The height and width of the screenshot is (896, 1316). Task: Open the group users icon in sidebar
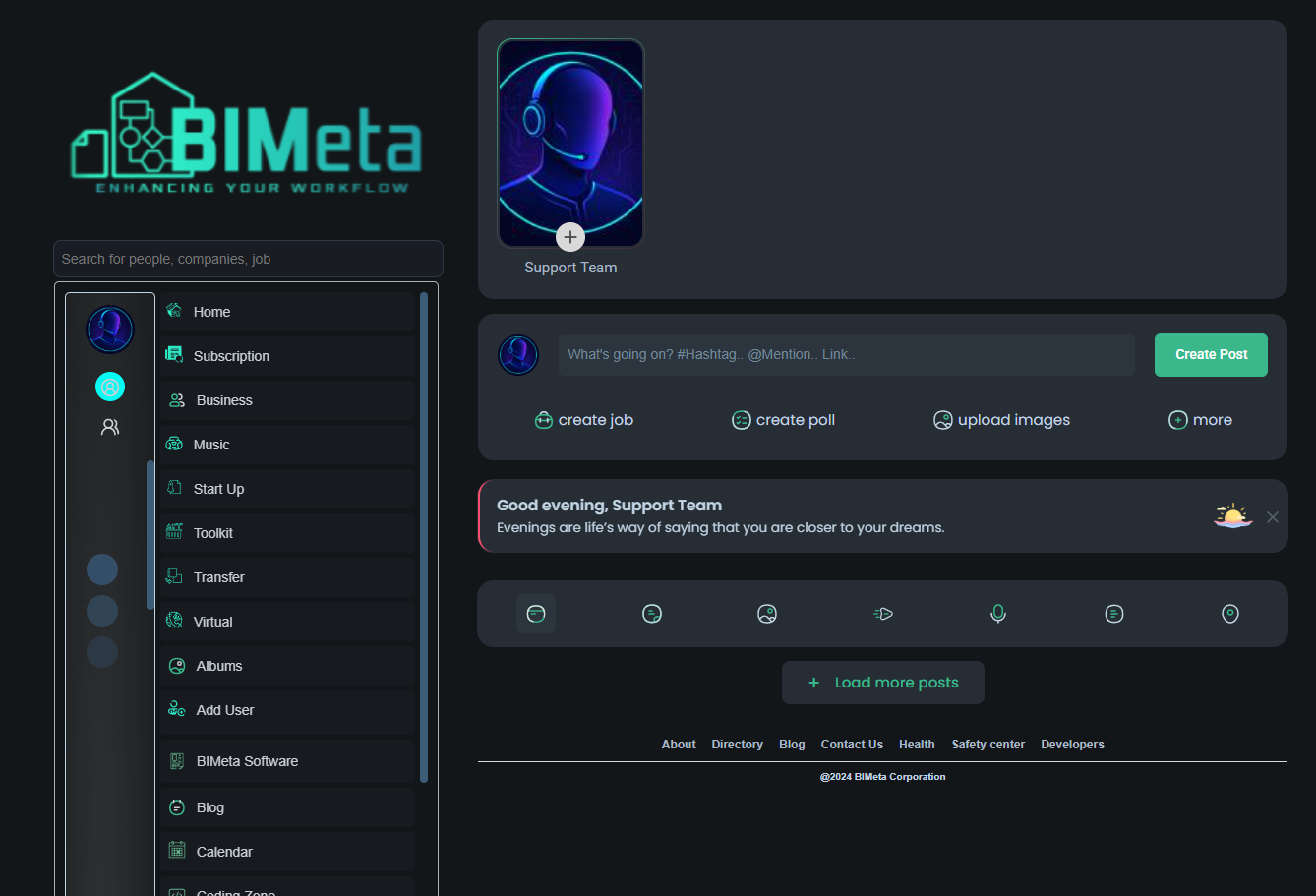tap(110, 427)
